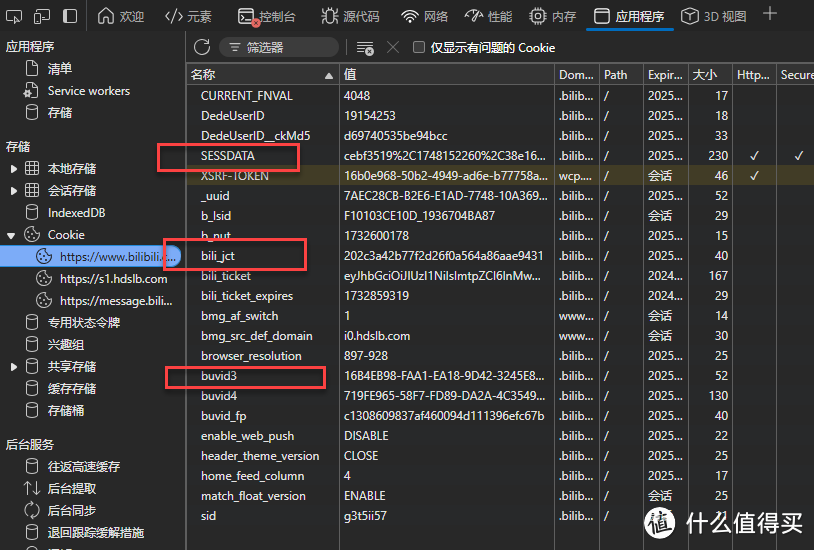Open 清单 (Manifest) in the sidebar
814x550 pixels.
[60, 69]
